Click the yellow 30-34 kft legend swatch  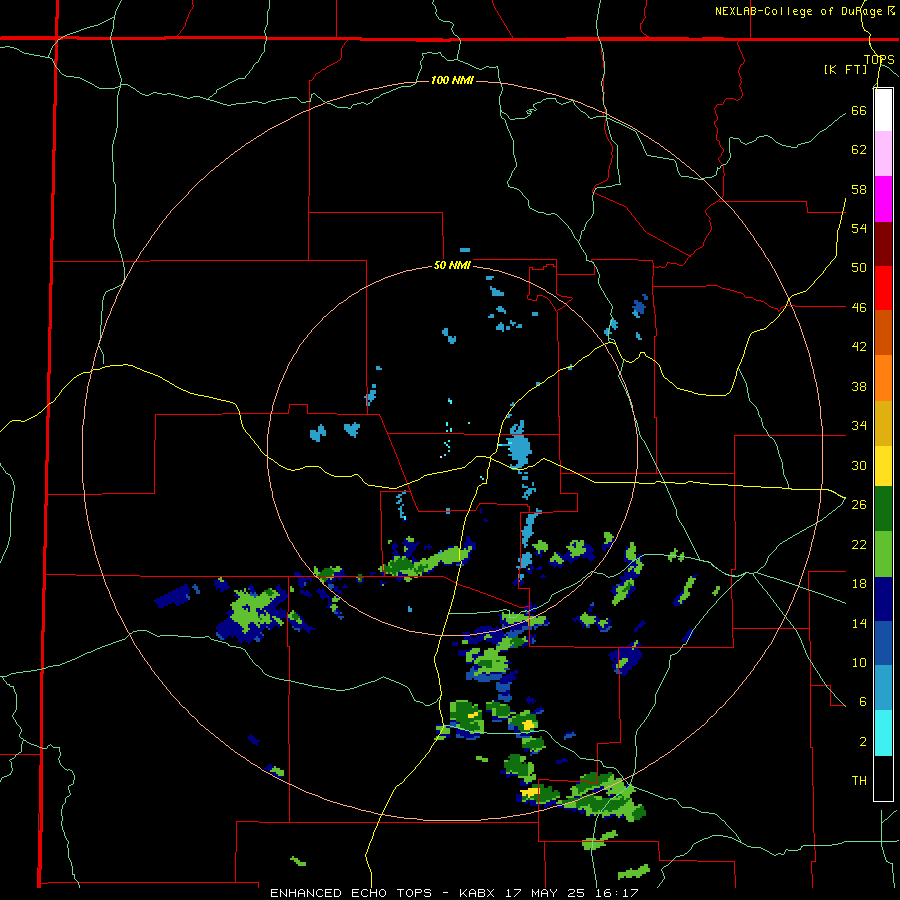883,466
